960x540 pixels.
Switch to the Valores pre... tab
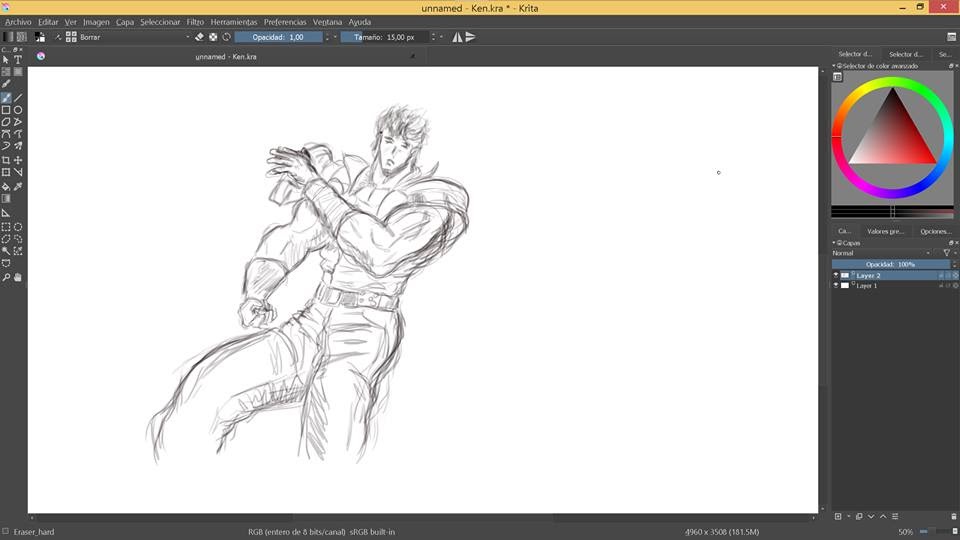[x=885, y=231]
